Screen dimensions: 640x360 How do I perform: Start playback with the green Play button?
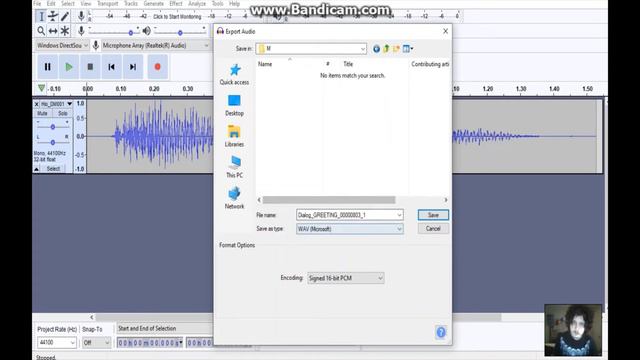click(x=69, y=67)
